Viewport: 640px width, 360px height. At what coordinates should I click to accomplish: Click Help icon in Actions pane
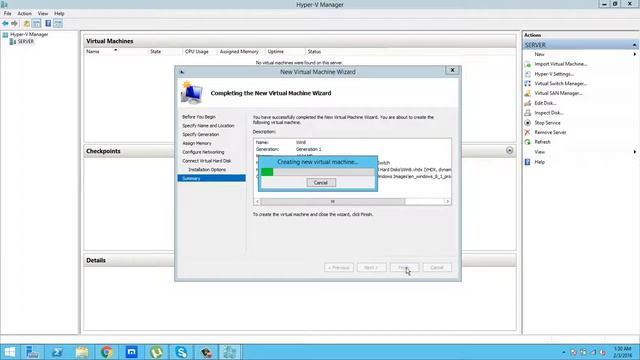click(x=527, y=162)
